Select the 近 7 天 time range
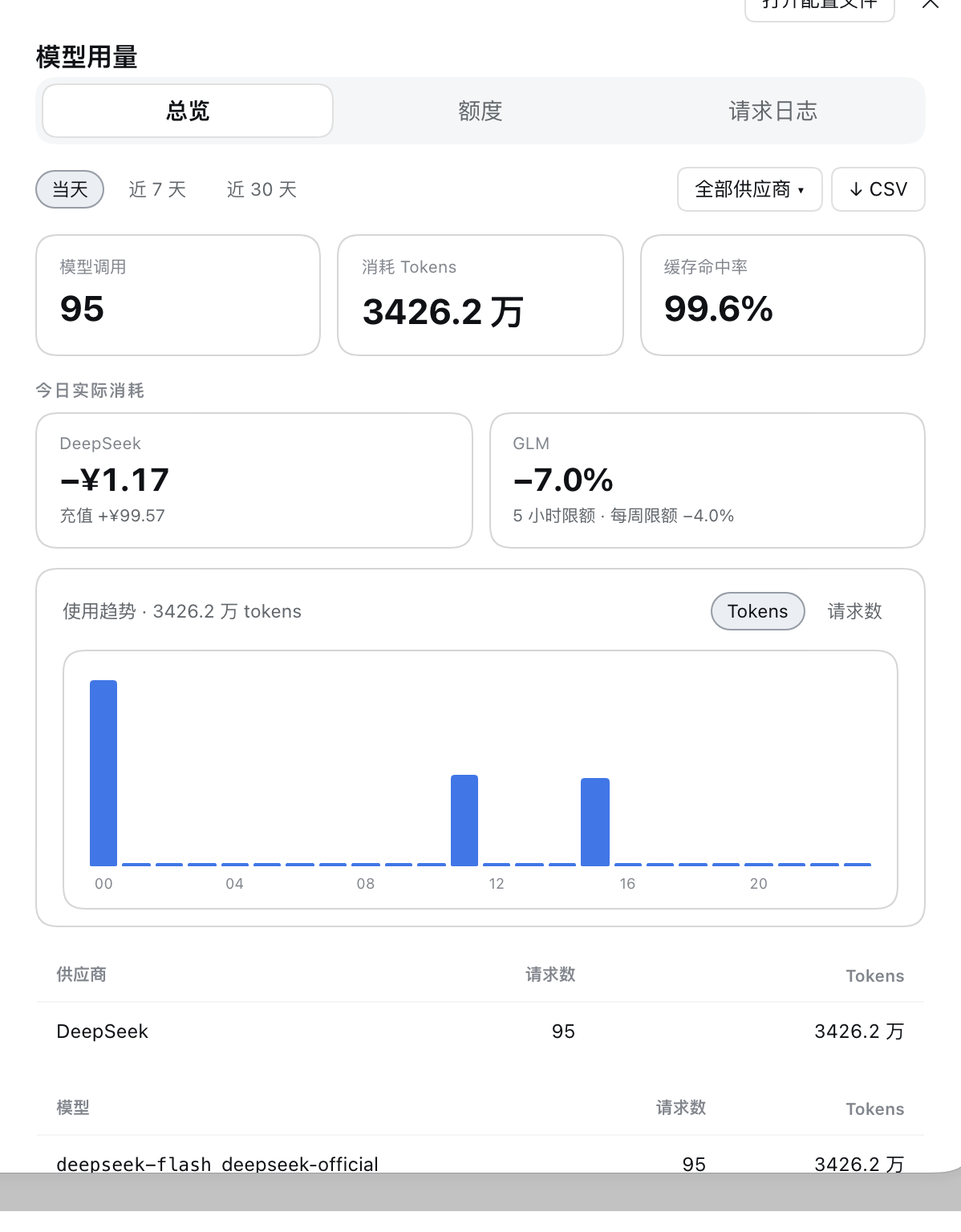The height and width of the screenshot is (1232, 961). [157, 189]
